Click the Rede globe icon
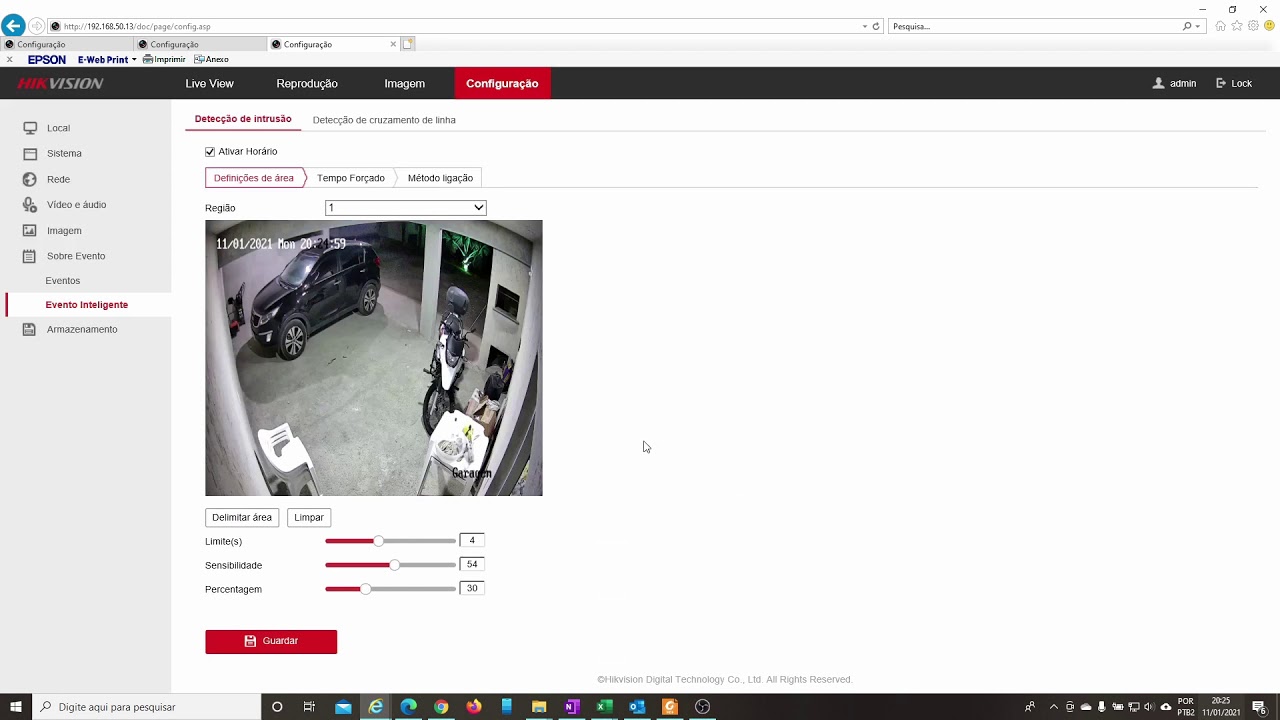This screenshot has width=1280, height=720. tap(30, 179)
